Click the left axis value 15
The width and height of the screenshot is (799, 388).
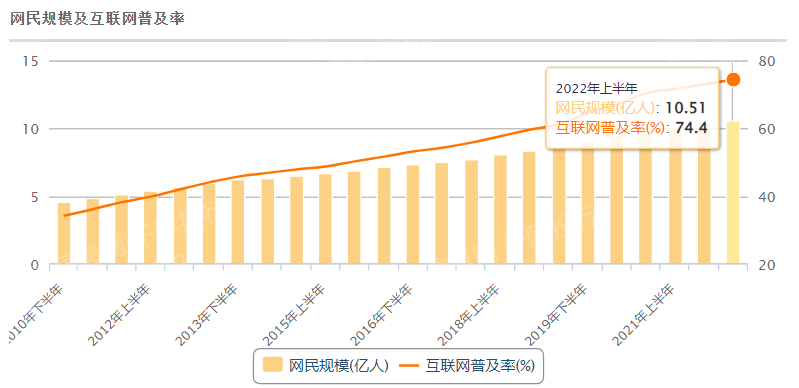(30, 61)
